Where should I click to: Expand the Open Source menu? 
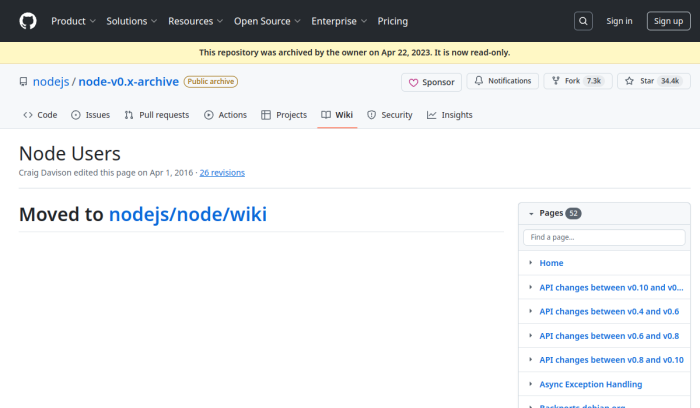(x=267, y=21)
